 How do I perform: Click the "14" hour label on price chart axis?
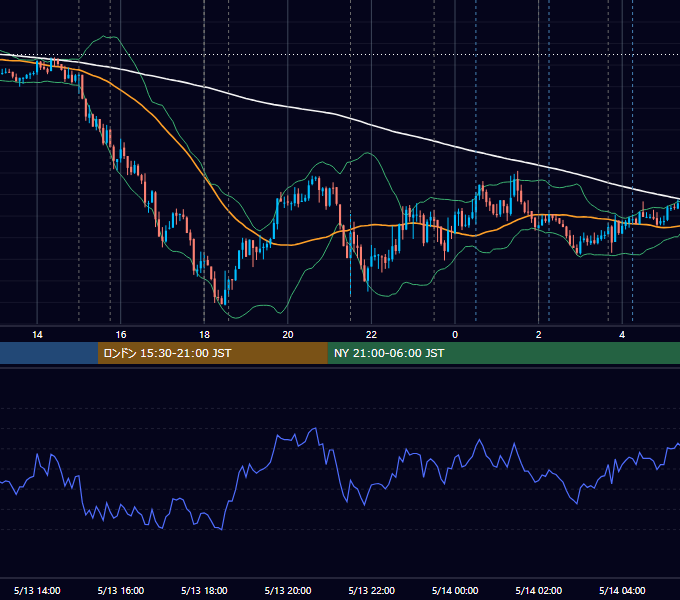click(x=37, y=335)
